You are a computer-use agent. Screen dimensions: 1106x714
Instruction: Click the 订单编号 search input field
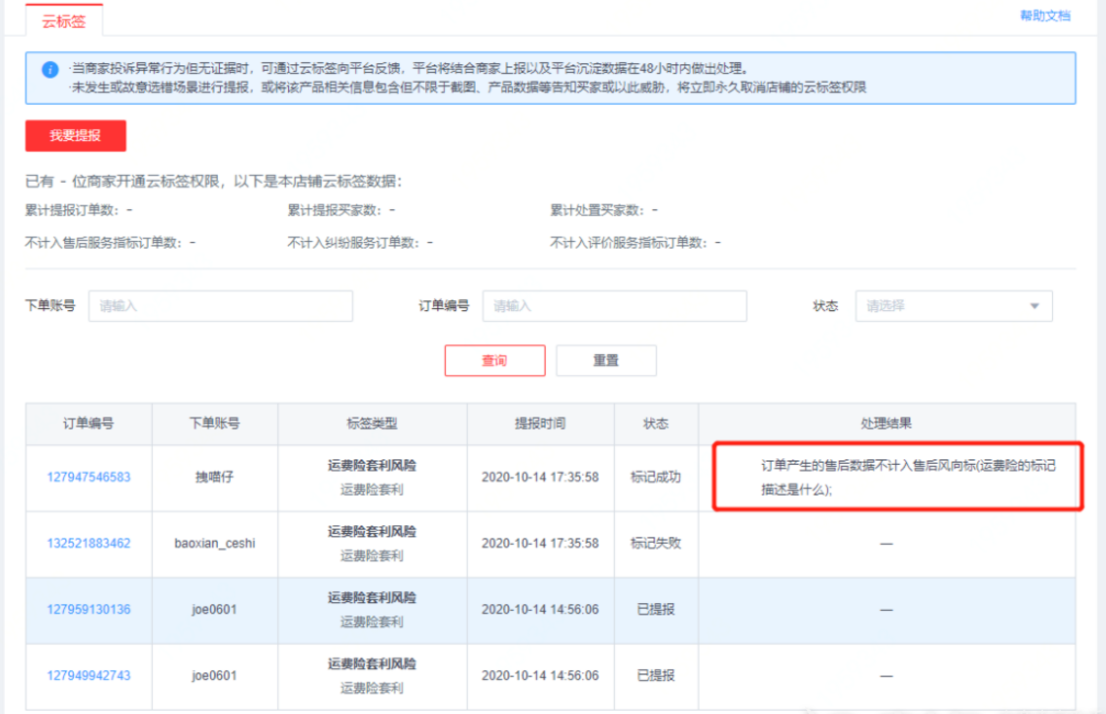613,306
